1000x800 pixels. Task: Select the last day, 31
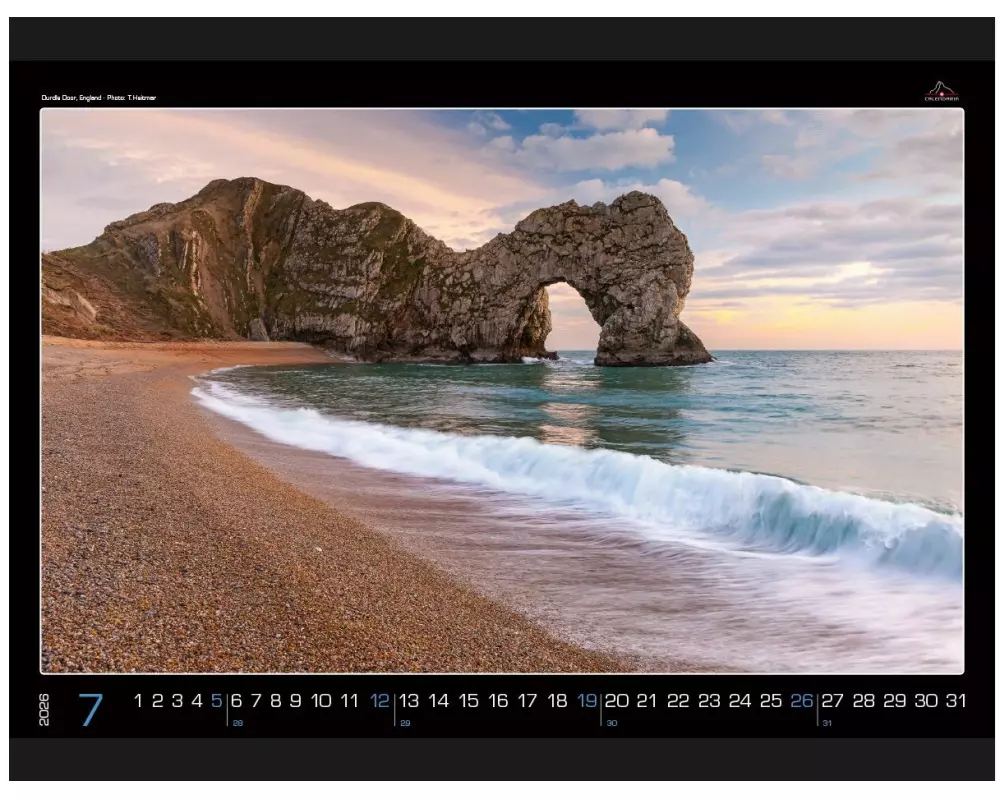(x=956, y=701)
